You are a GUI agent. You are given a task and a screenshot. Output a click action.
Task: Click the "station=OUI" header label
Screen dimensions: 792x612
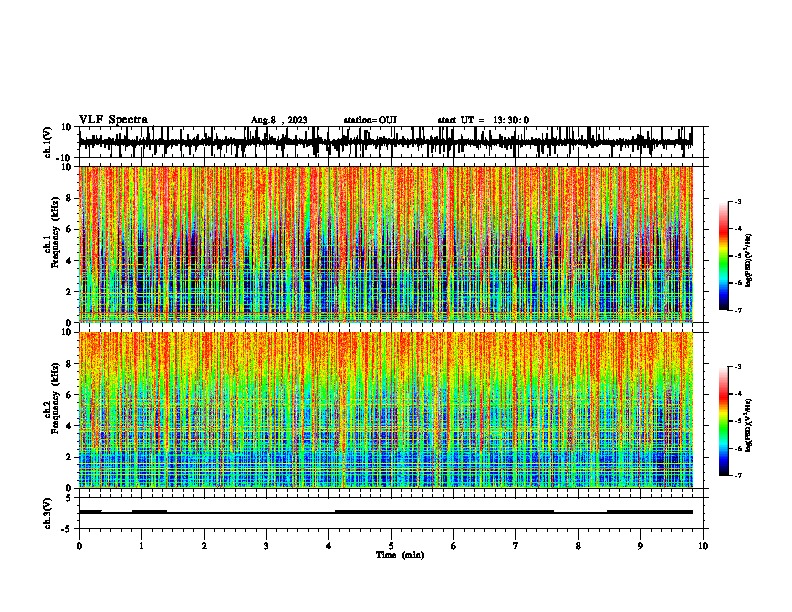point(370,120)
